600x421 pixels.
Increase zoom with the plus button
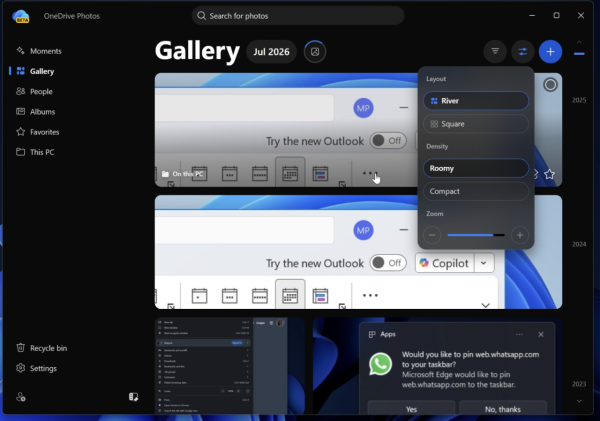click(520, 235)
